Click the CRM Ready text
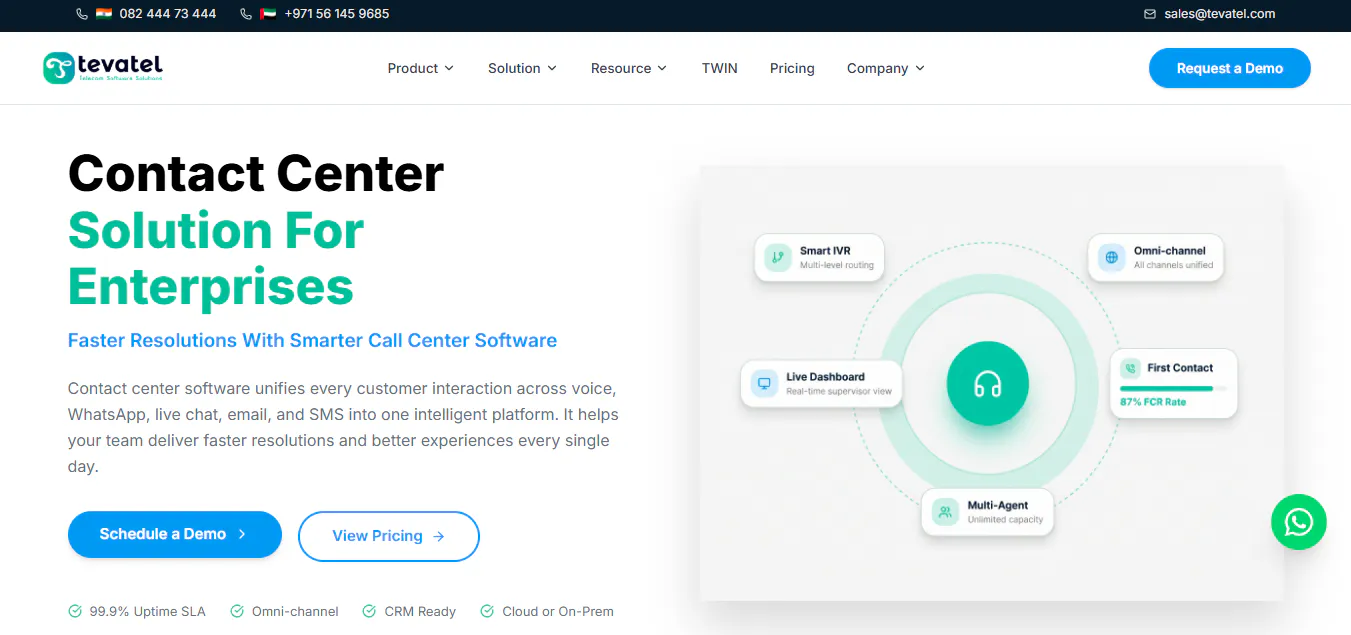 coord(420,611)
